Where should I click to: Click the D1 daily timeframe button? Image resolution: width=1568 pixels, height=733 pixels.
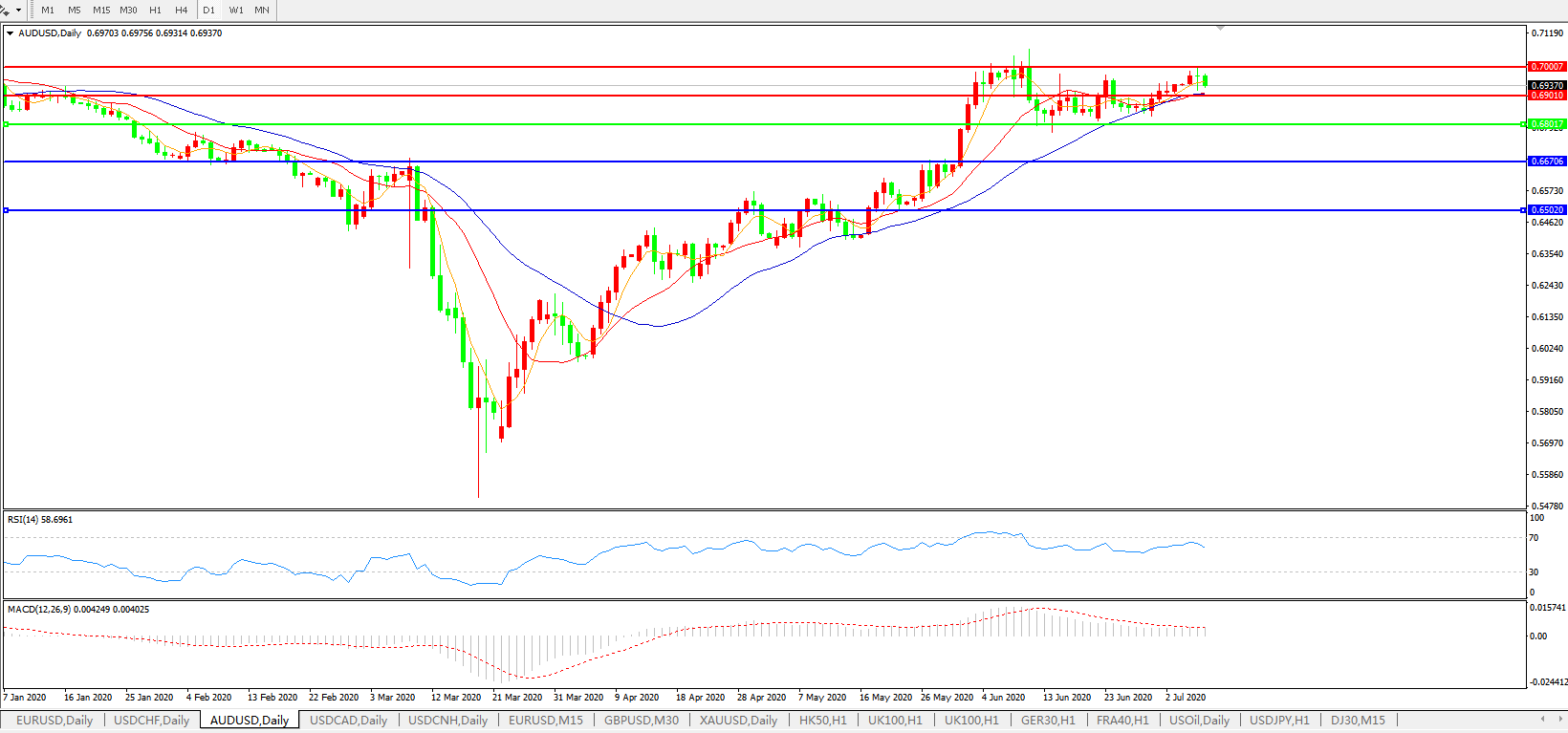(208, 10)
